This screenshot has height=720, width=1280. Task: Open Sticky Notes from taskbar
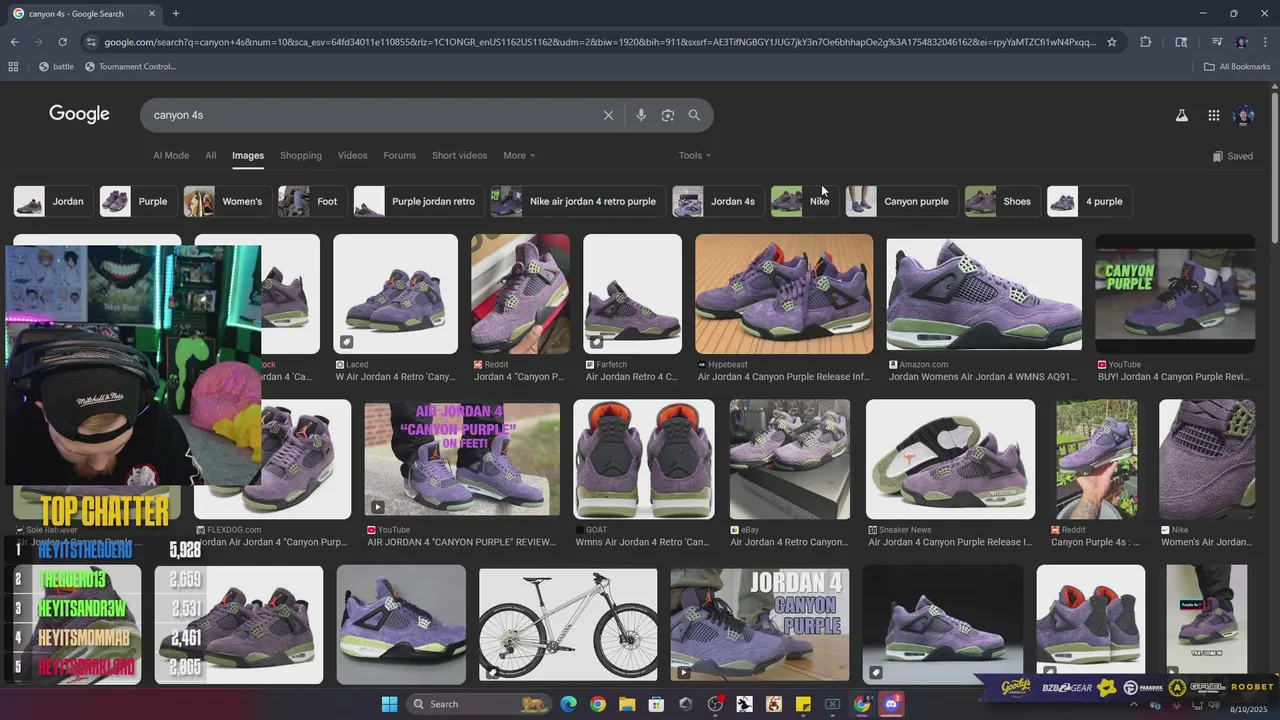(803, 704)
